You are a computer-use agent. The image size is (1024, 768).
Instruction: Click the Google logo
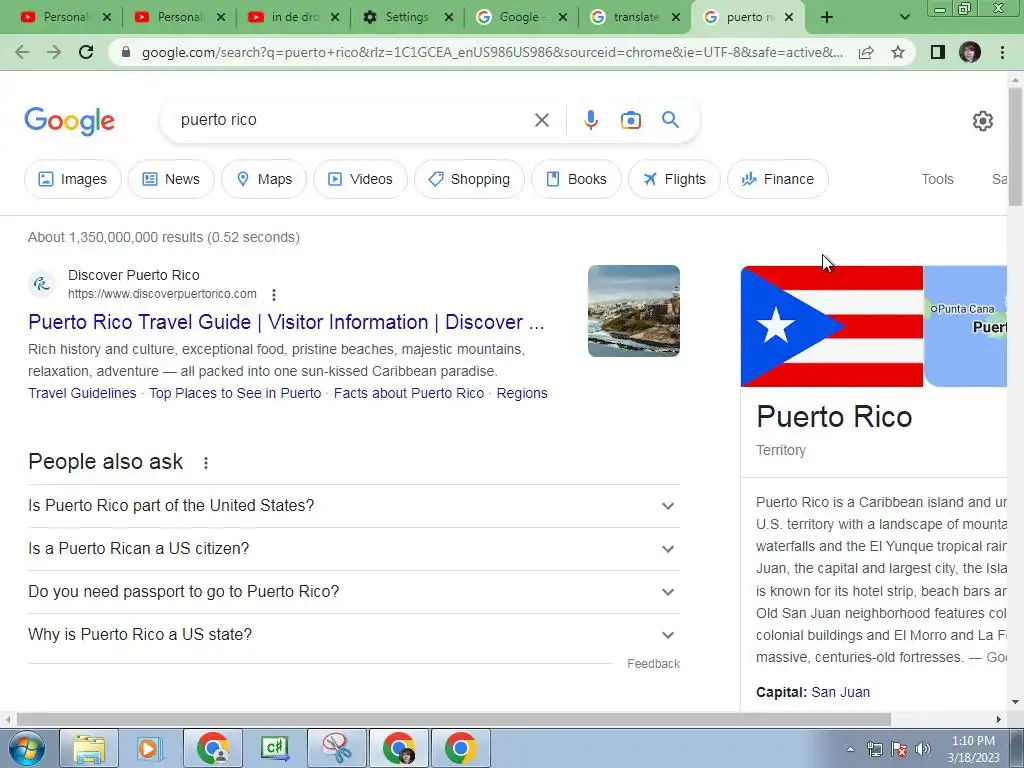(x=69, y=121)
